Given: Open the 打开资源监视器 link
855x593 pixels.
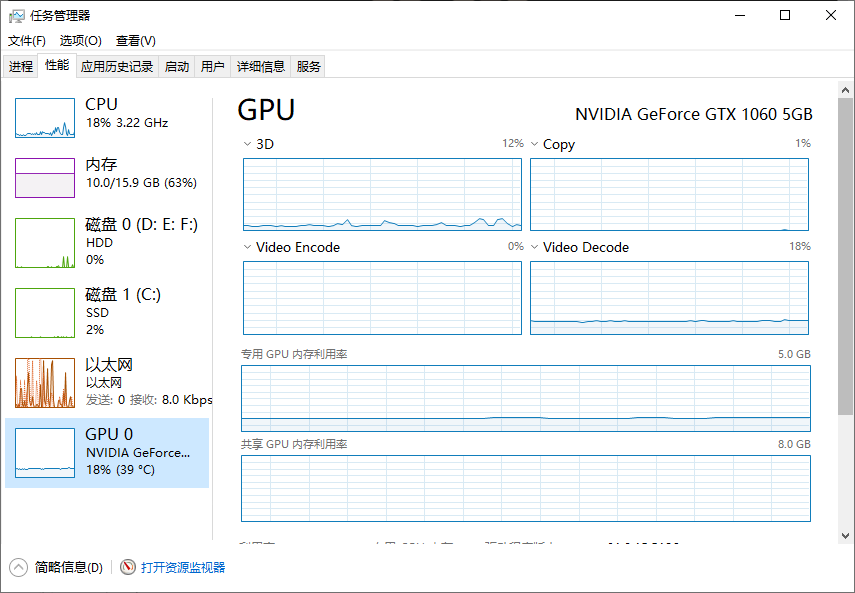Looking at the screenshot, I should [183, 567].
